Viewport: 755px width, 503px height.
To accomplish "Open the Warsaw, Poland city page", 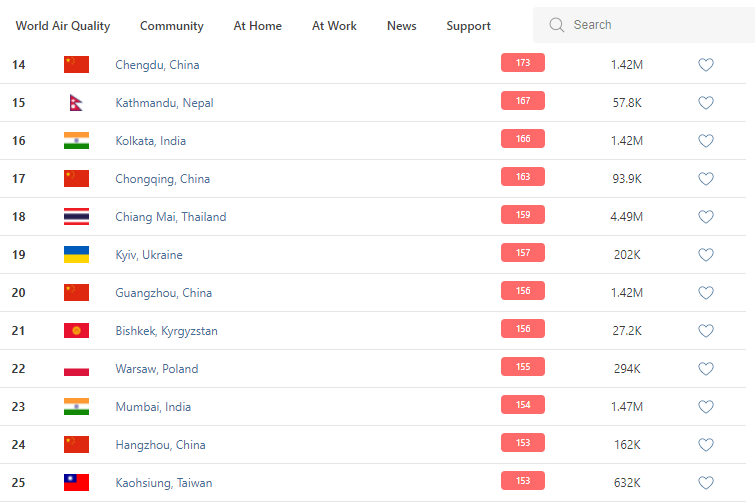I will [x=157, y=369].
